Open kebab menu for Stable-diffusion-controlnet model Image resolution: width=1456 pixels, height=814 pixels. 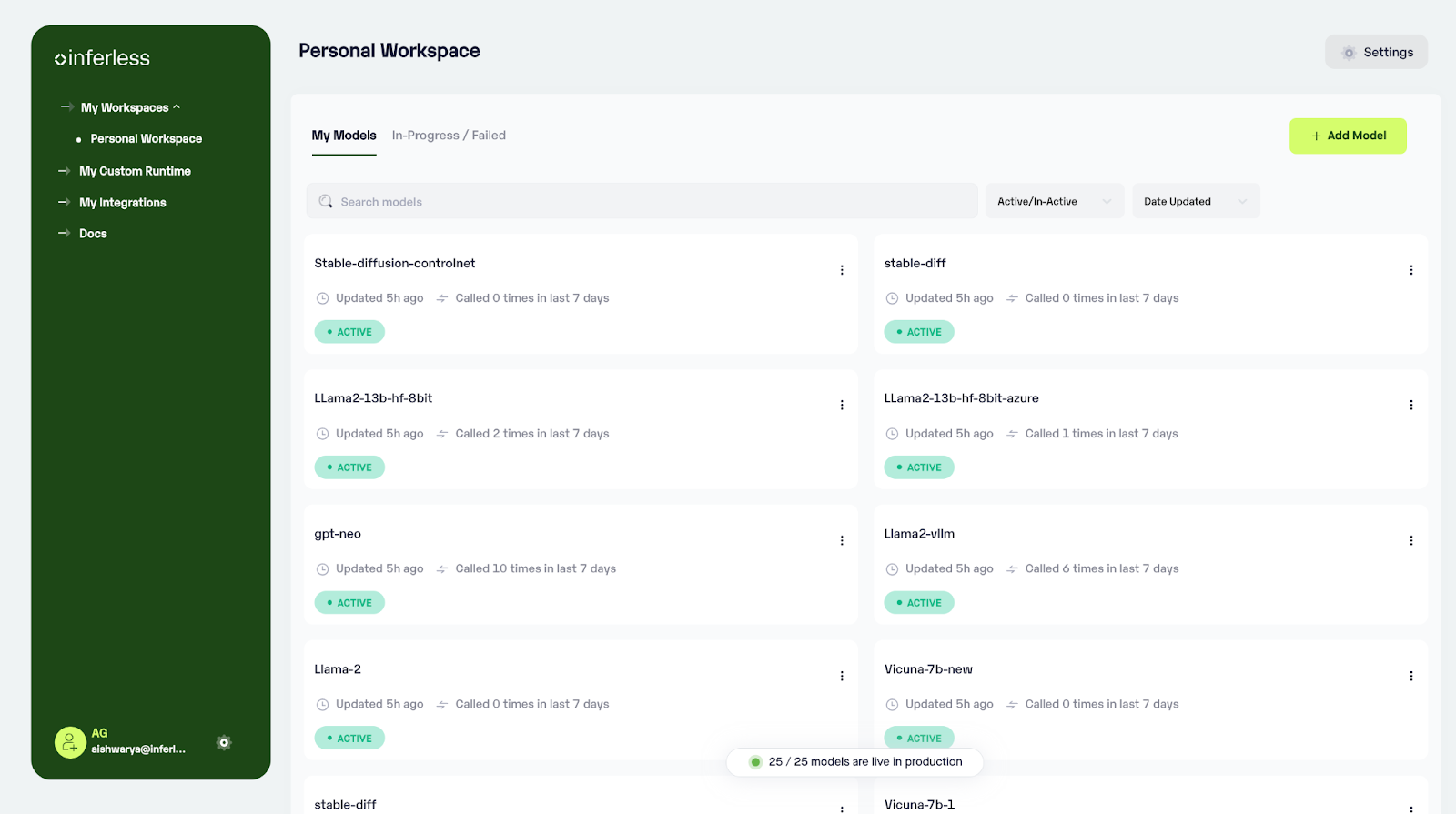pos(842,270)
